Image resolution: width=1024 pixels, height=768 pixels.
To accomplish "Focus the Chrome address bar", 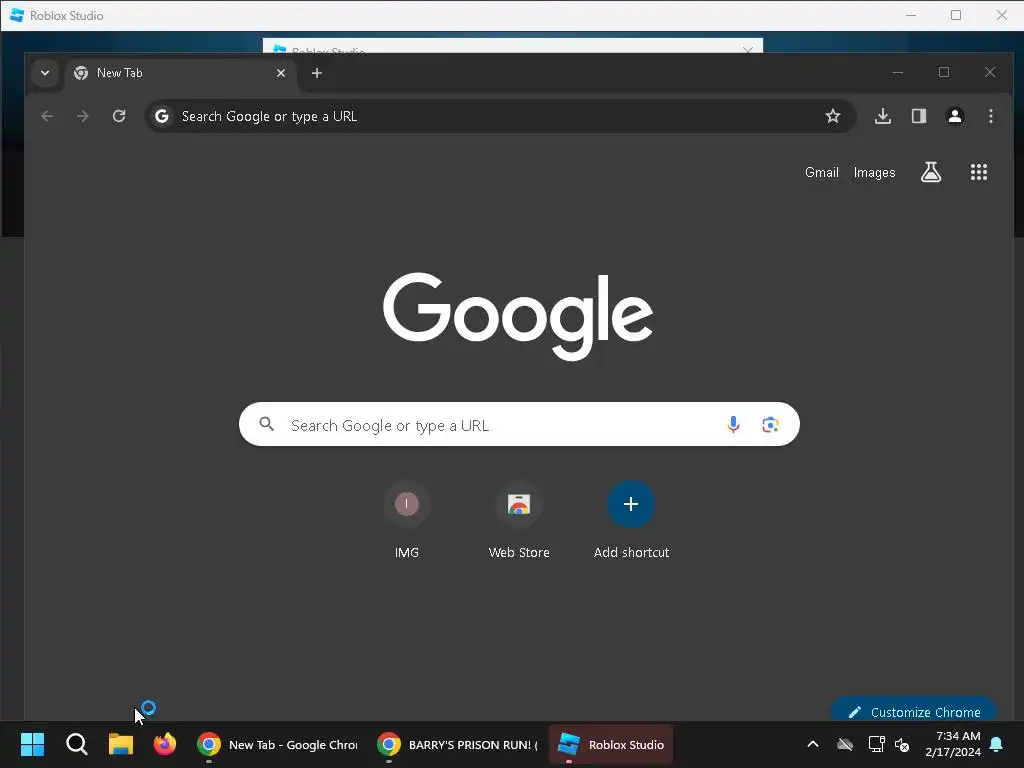I will [500, 116].
